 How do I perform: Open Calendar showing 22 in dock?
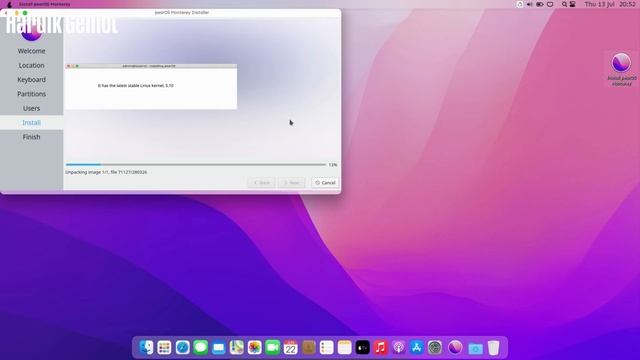coord(290,347)
